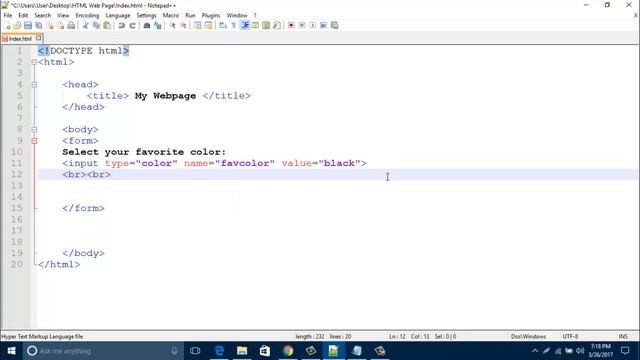Zoom out using toolbar icon

pos(183,25)
